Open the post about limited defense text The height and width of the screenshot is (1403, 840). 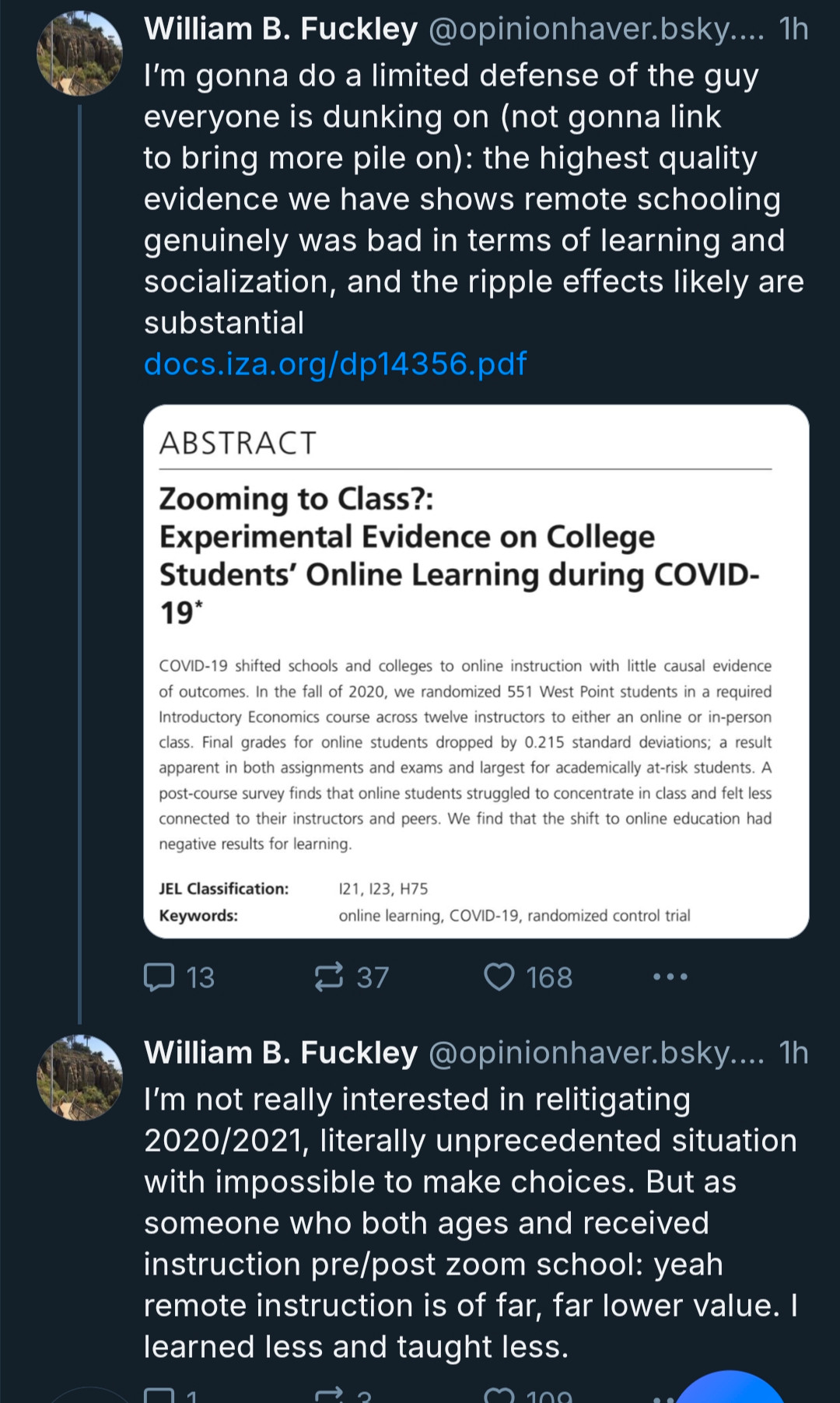point(467,199)
